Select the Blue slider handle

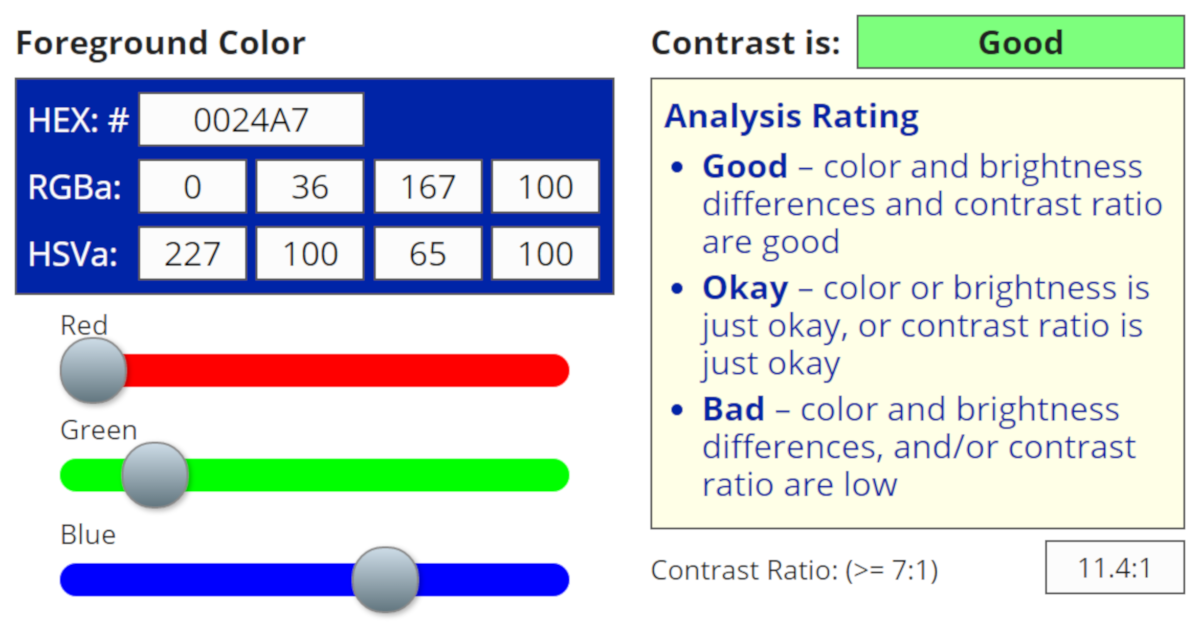coord(386,580)
